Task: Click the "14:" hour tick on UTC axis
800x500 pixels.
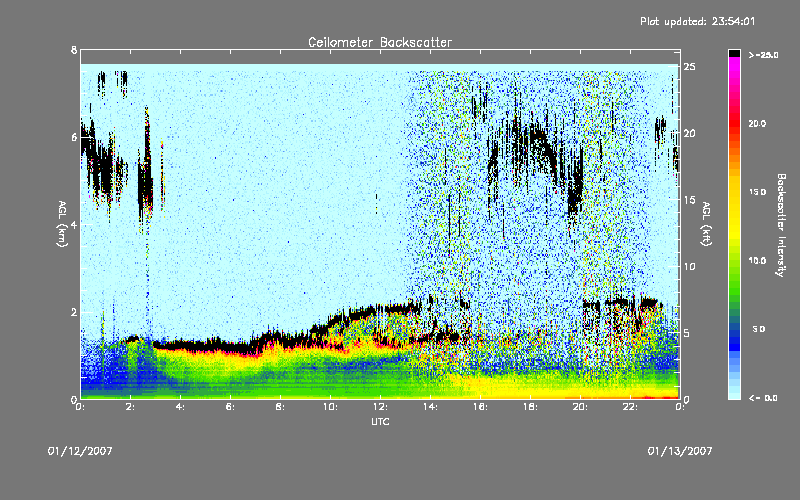Action: tap(430, 407)
